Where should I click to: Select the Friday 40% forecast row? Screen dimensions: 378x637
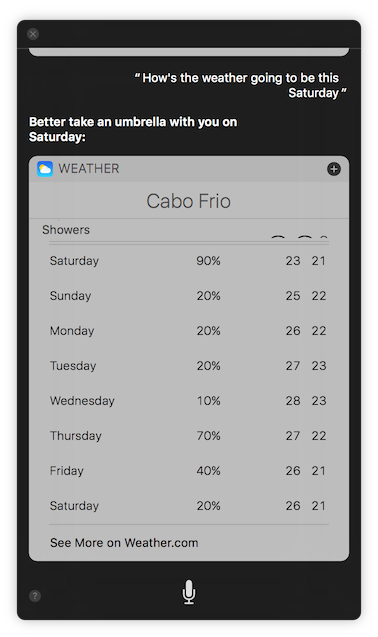click(189, 470)
